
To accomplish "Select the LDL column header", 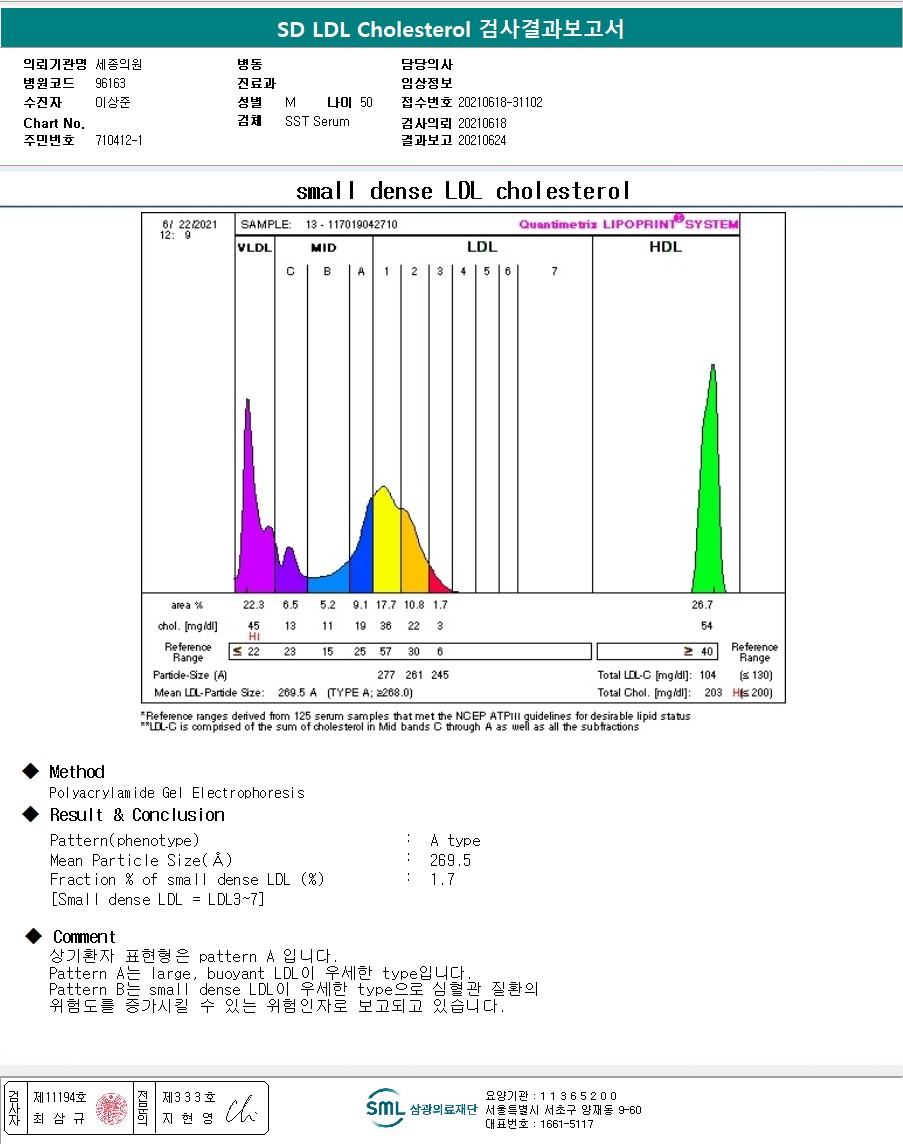I will 482,247.
